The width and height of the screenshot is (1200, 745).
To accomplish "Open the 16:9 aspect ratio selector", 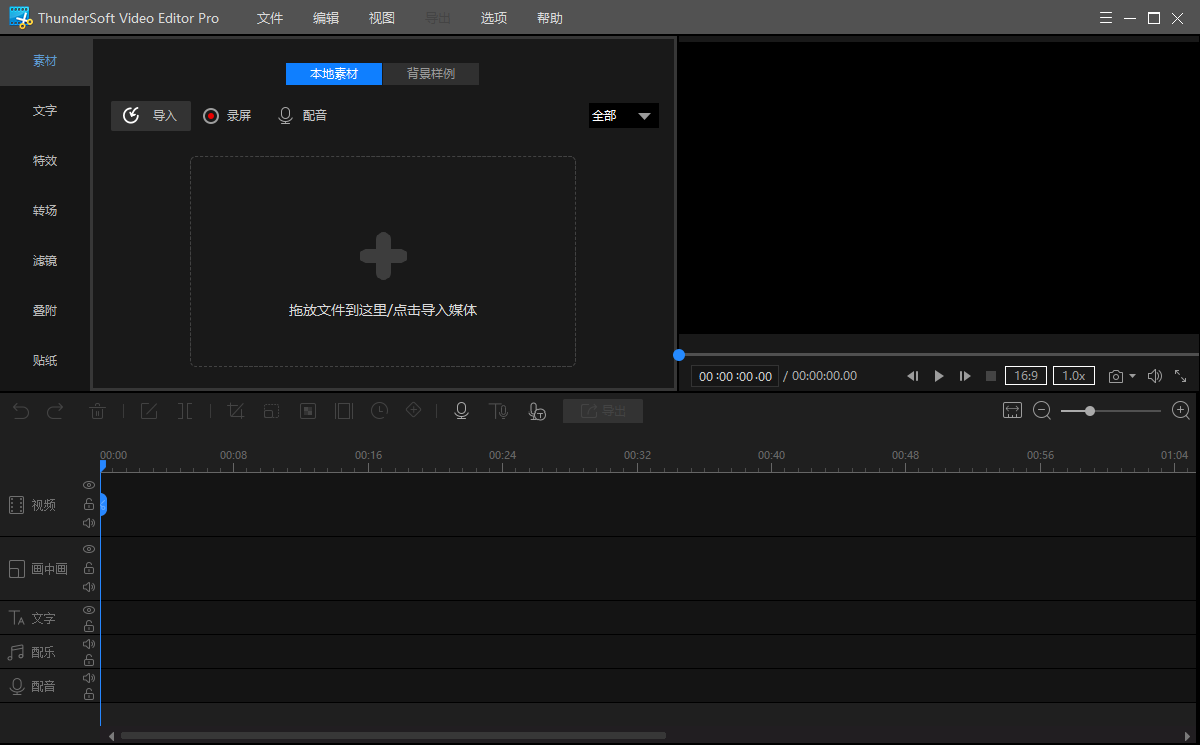I will 1026,376.
